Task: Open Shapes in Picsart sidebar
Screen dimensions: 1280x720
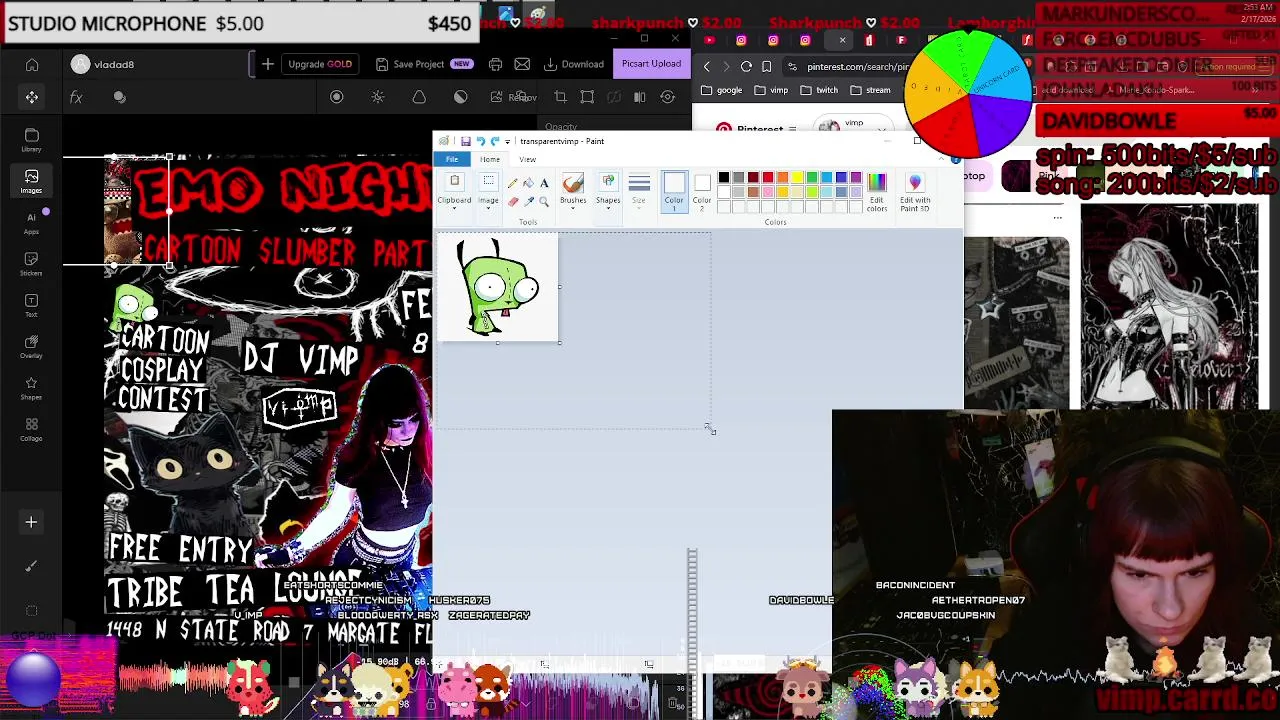Action: tap(31, 387)
